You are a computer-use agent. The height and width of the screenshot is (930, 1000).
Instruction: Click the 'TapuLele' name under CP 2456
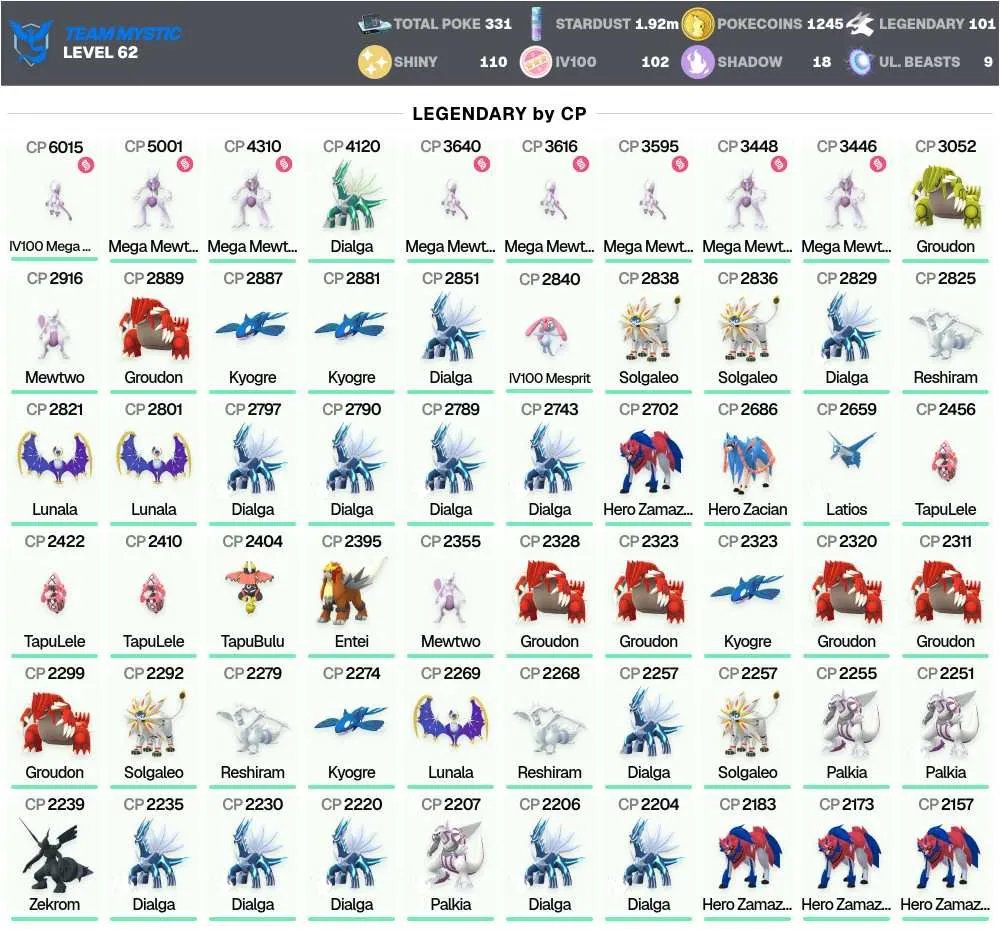coord(945,509)
